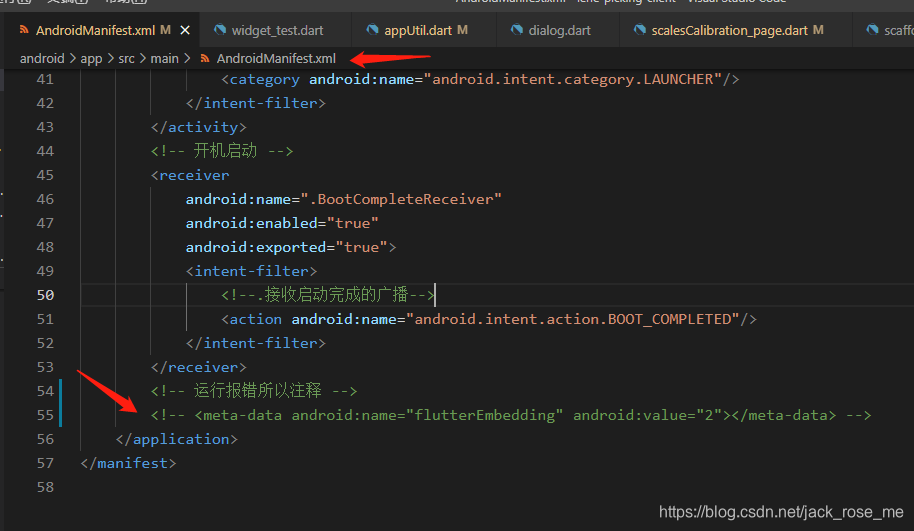
Task: Click line number 41 in the gutter
Action: [45, 79]
